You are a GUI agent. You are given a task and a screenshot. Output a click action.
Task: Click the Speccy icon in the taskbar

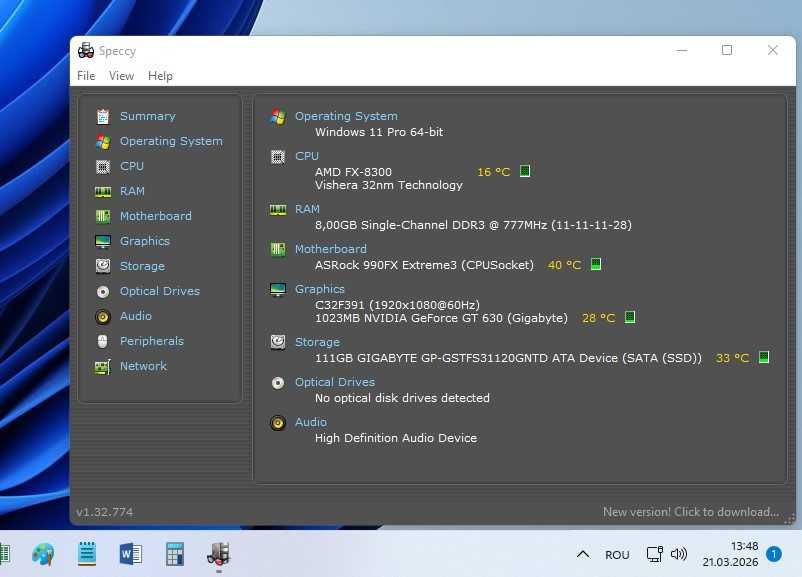point(219,554)
